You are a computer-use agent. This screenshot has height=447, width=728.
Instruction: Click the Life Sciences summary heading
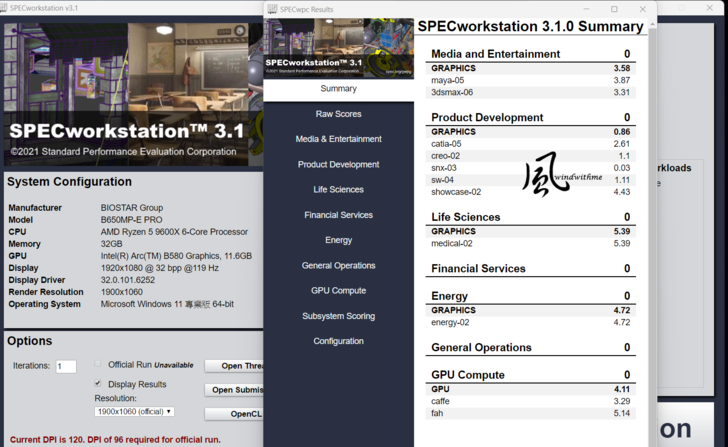tap(466, 217)
